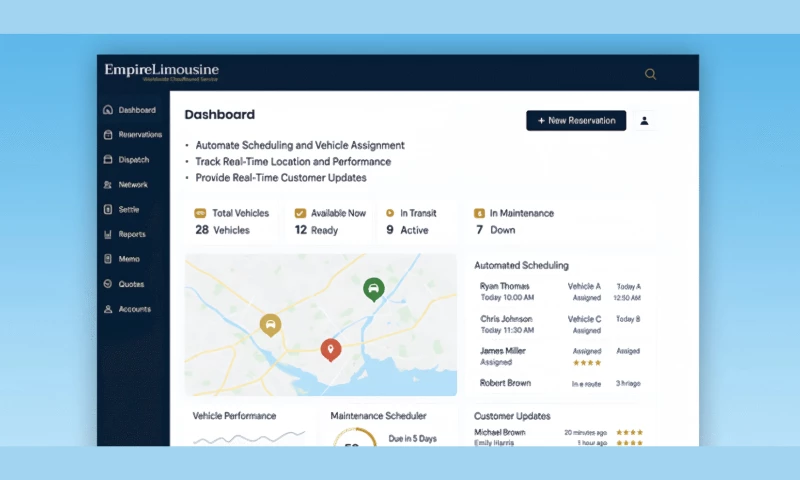The width and height of the screenshot is (800, 480).
Task: Select the green car marker on map
Action: pyautogui.click(x=373, y=290)
